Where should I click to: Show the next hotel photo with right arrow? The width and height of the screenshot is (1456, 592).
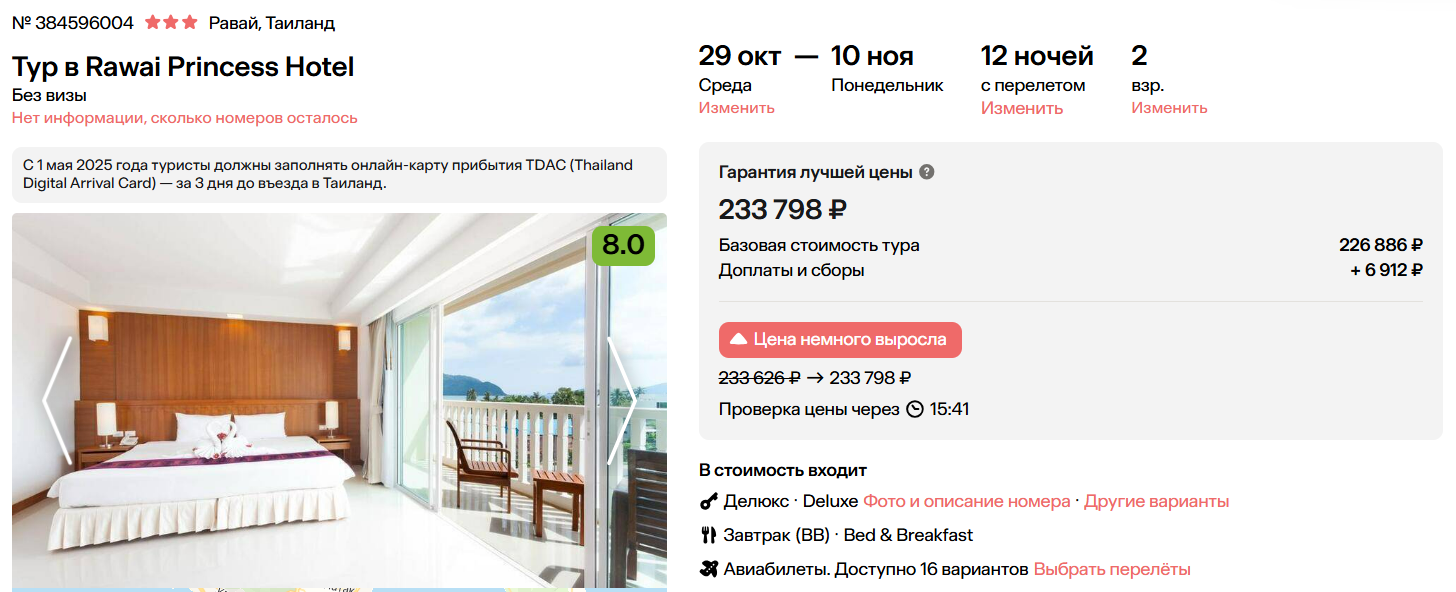coord(622,400)
